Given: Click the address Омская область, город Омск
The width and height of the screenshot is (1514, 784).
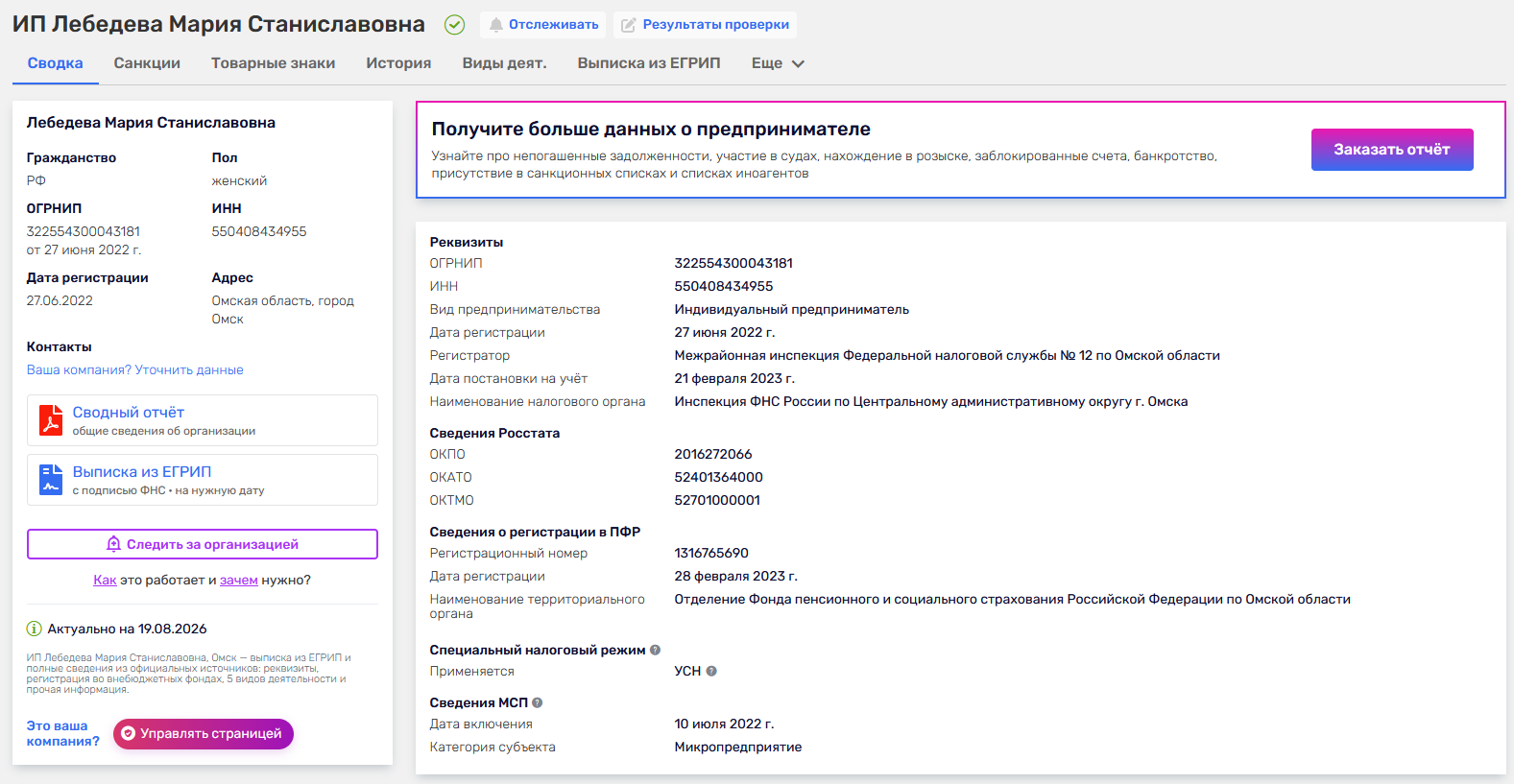Looking at the screenshot, I should coord(283,310).
